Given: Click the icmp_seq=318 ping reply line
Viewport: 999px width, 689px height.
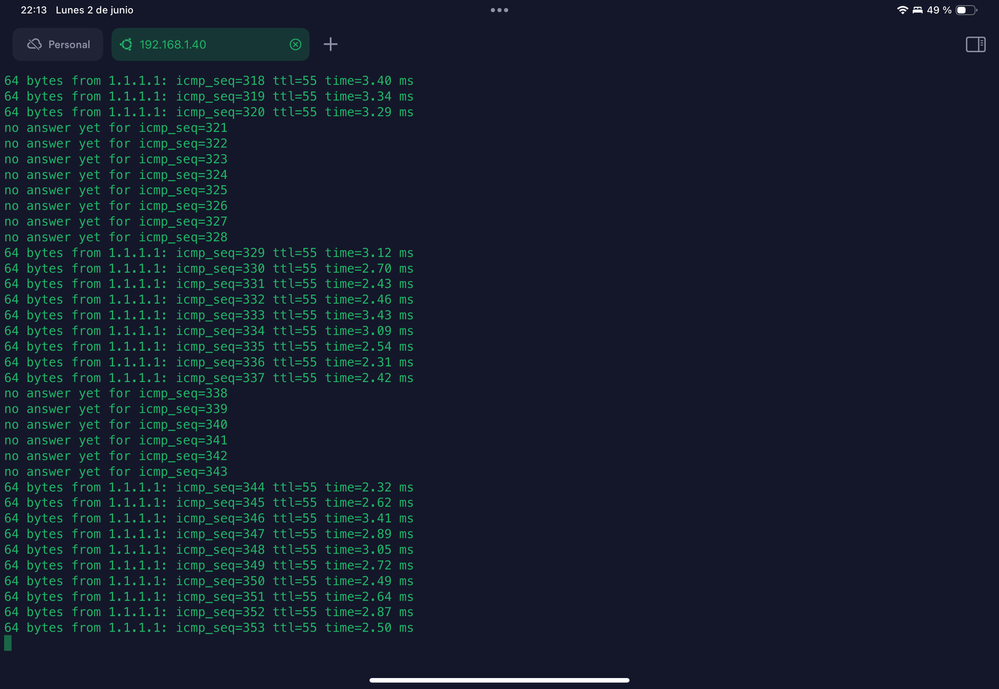Looking at the screenshot, I should tap(208, 81).
